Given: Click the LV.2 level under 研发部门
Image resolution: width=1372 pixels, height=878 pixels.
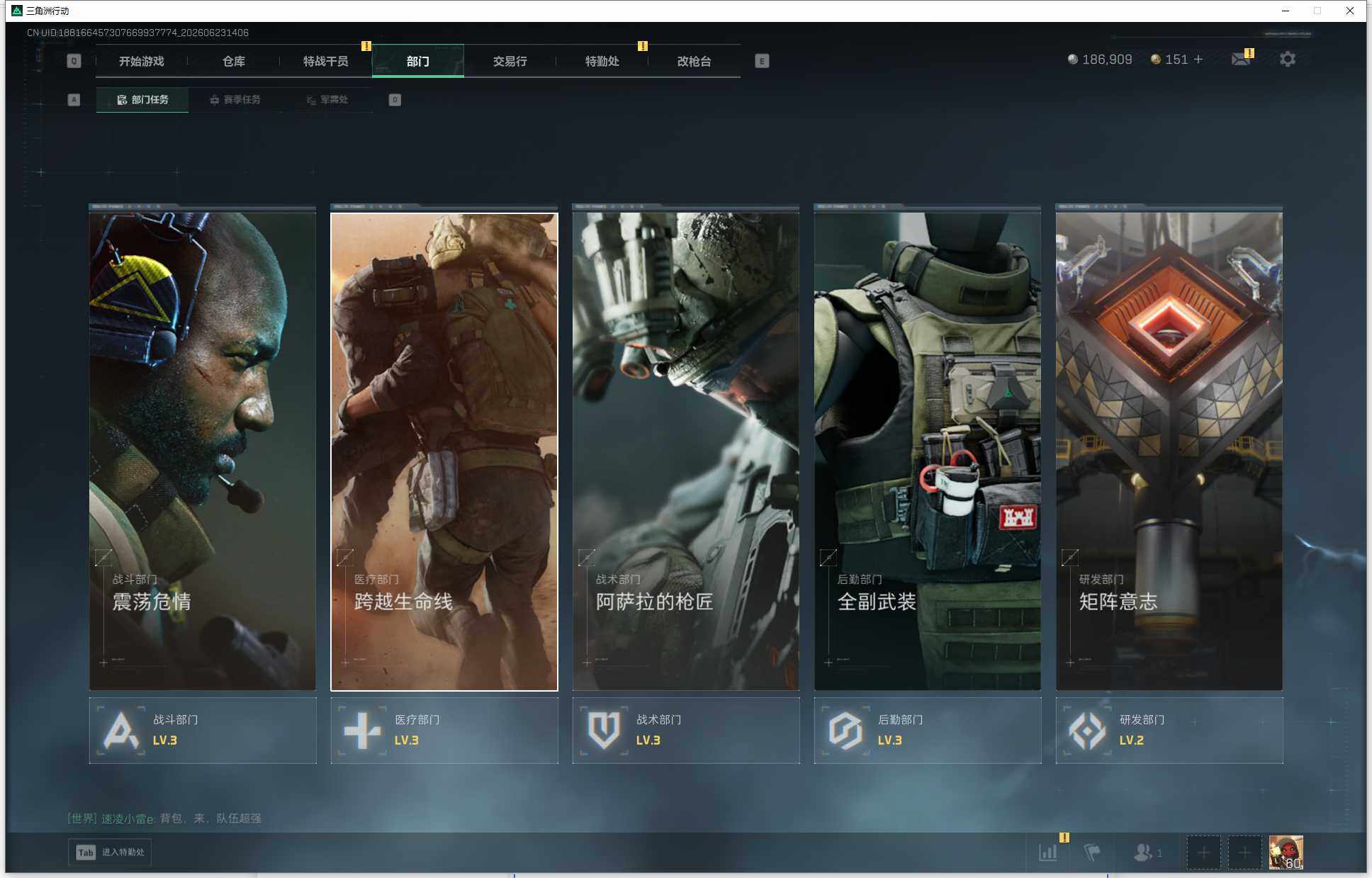Looking at the screenshot, I should 1132,741.
